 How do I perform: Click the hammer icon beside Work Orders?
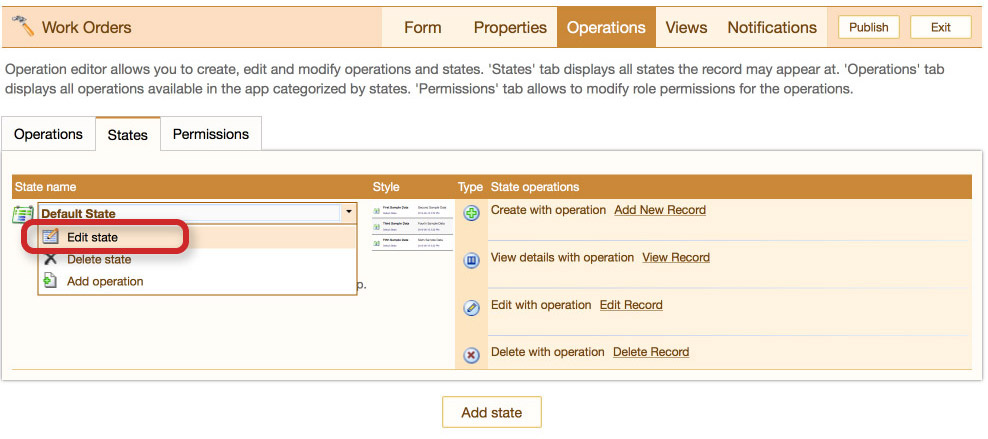[22, 27]
